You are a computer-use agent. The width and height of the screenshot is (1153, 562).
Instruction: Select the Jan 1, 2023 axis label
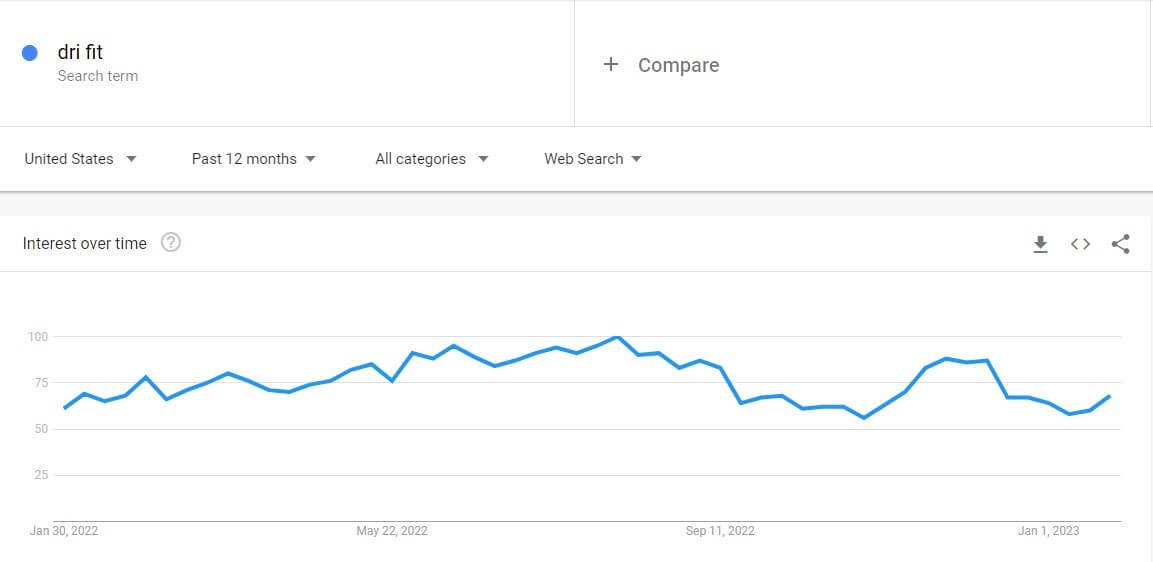pos(1049,531)
